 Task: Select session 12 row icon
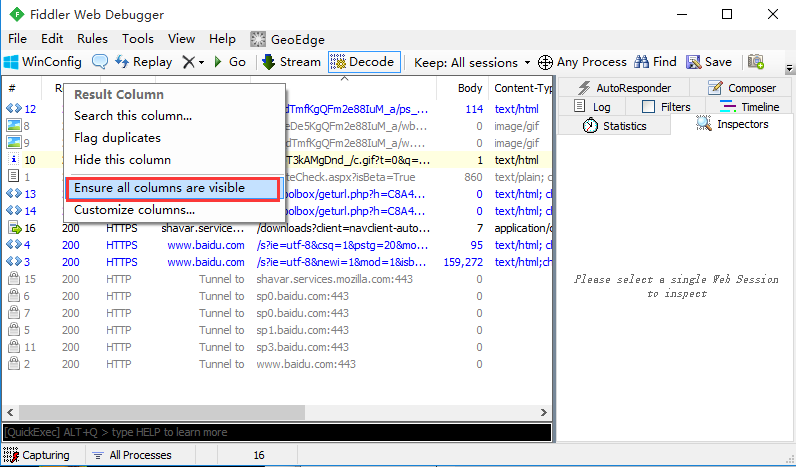click(x=14, y=109)
